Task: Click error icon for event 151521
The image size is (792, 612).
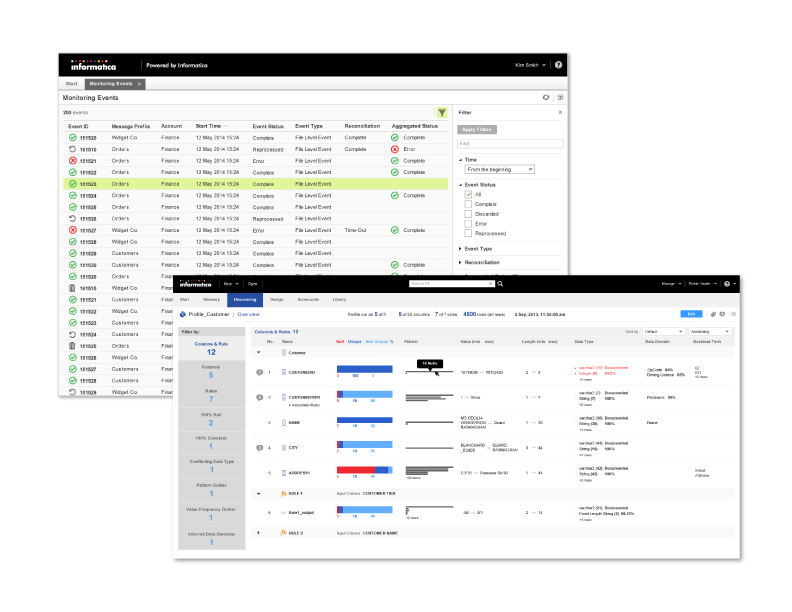Action: tap(72, 161)
